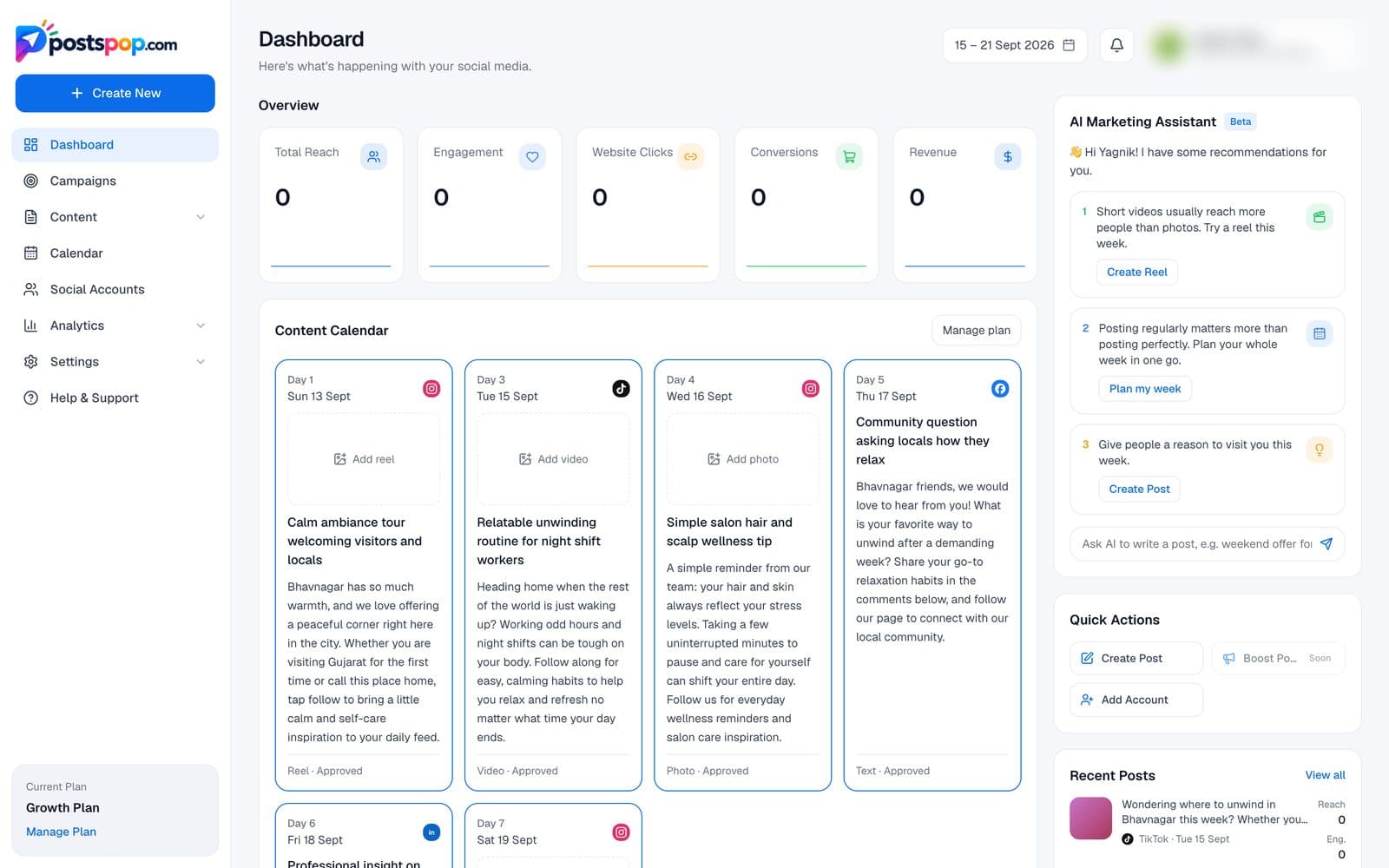Open the recent post pink thumbnail

1090,819
